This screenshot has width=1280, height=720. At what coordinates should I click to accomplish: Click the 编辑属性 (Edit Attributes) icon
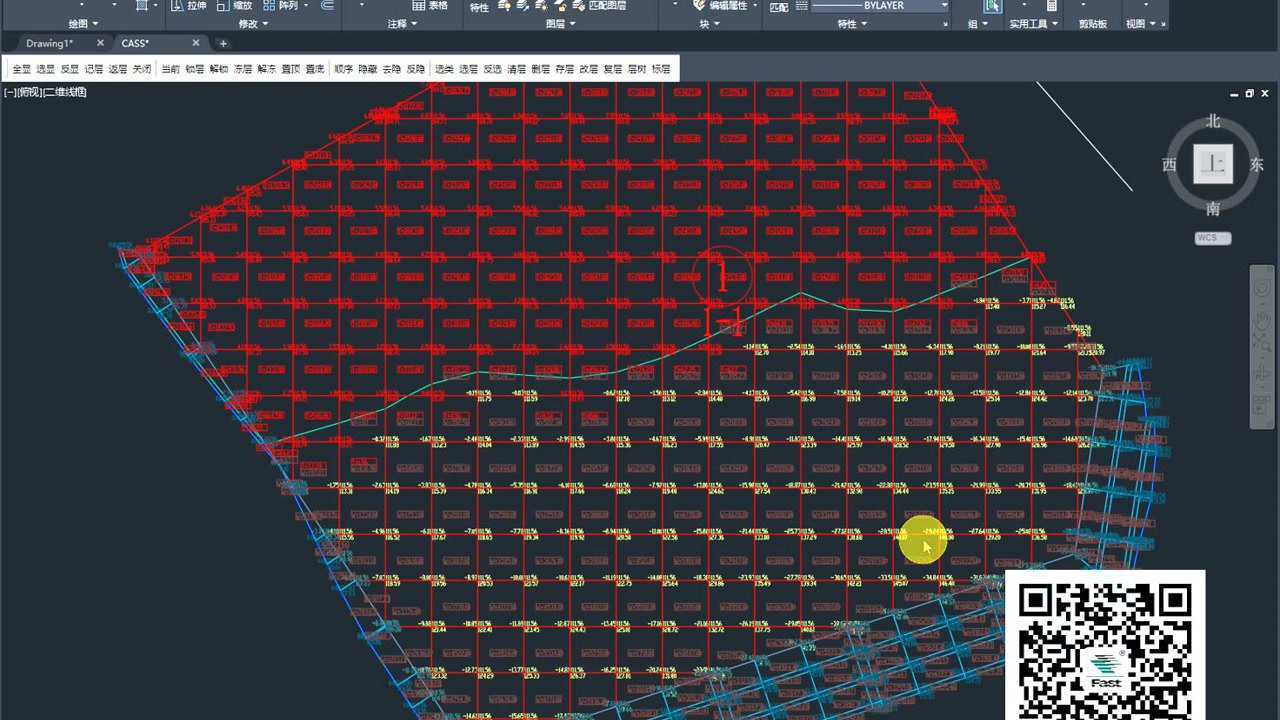(x=700, y=6)
